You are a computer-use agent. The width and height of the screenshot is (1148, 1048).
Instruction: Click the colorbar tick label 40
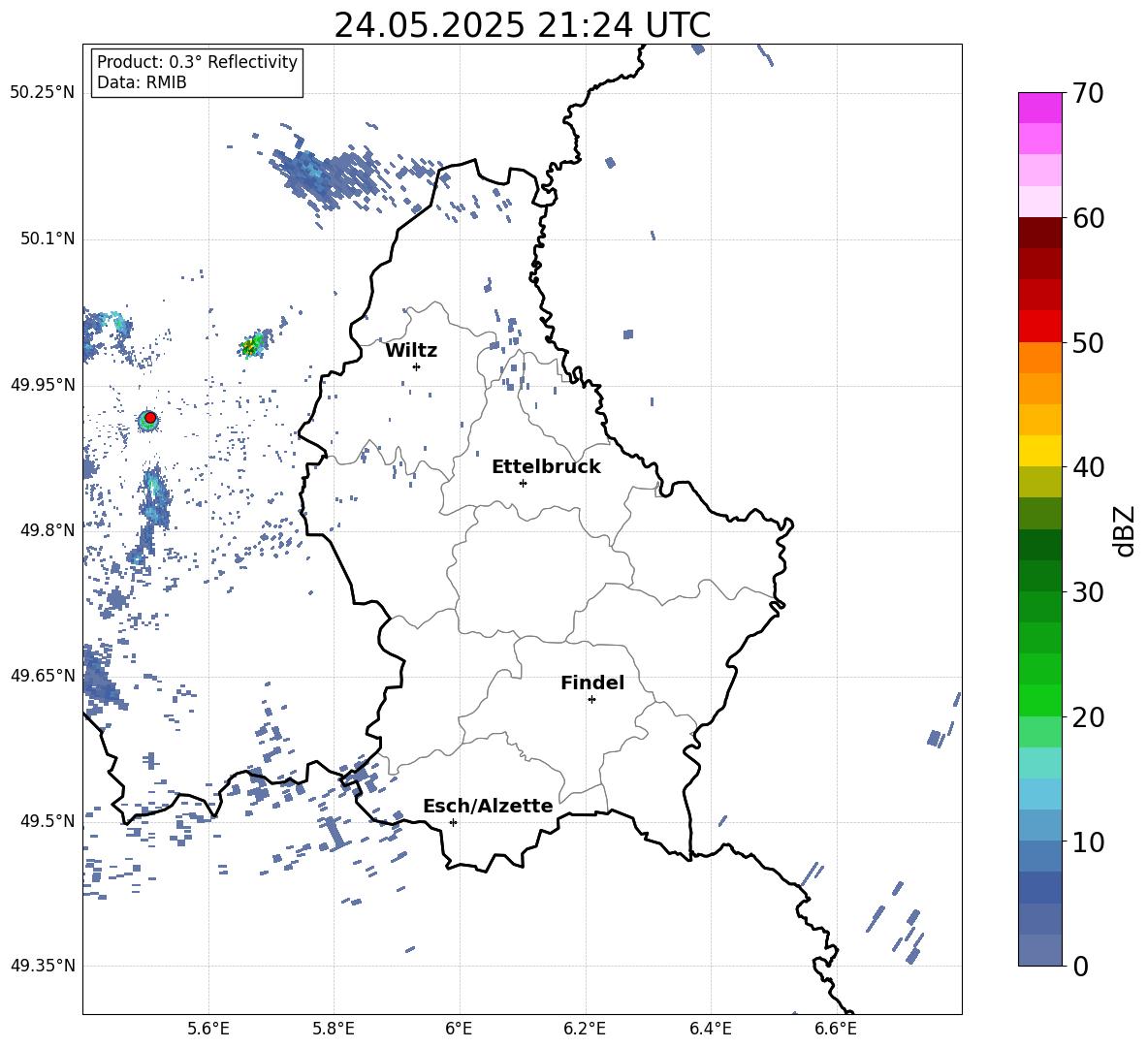pos(1088,467)
